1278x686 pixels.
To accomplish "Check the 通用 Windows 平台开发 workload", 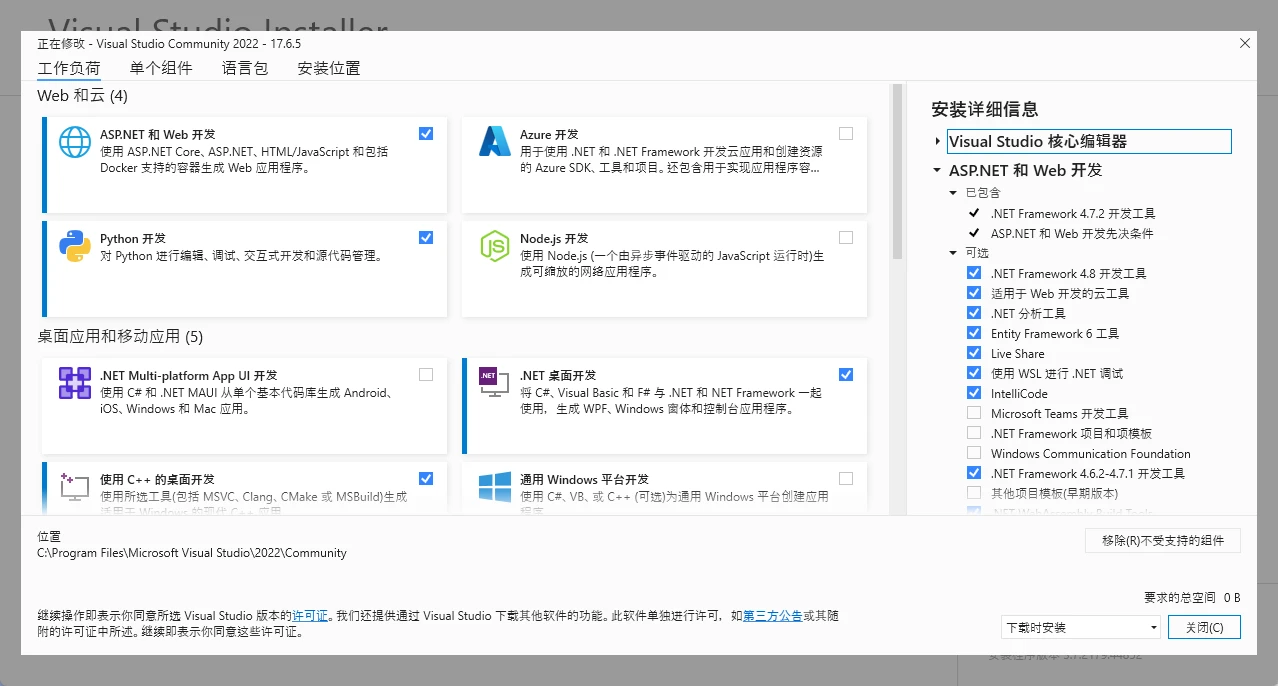I will 846,478.
